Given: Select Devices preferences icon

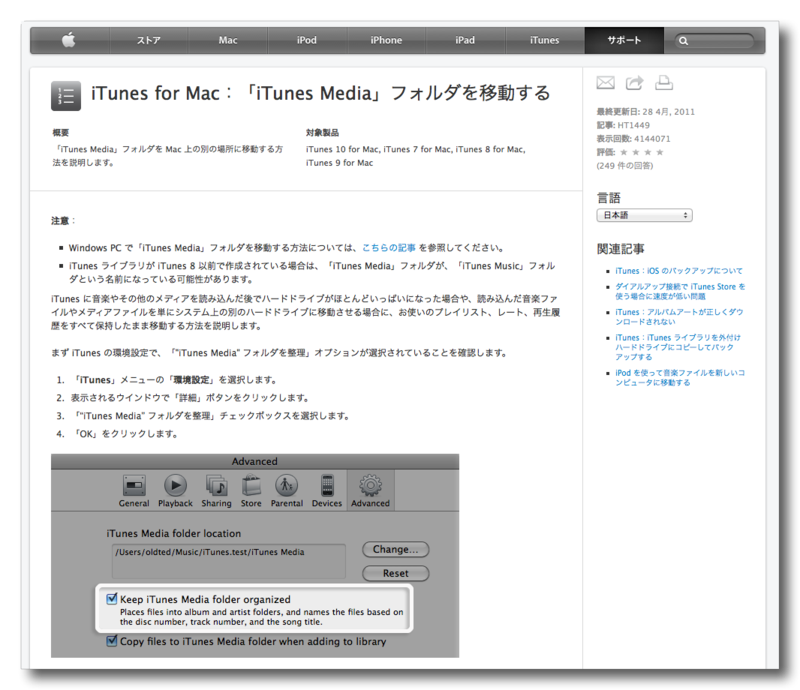Looking at the screenshot, I should (327, 491).
